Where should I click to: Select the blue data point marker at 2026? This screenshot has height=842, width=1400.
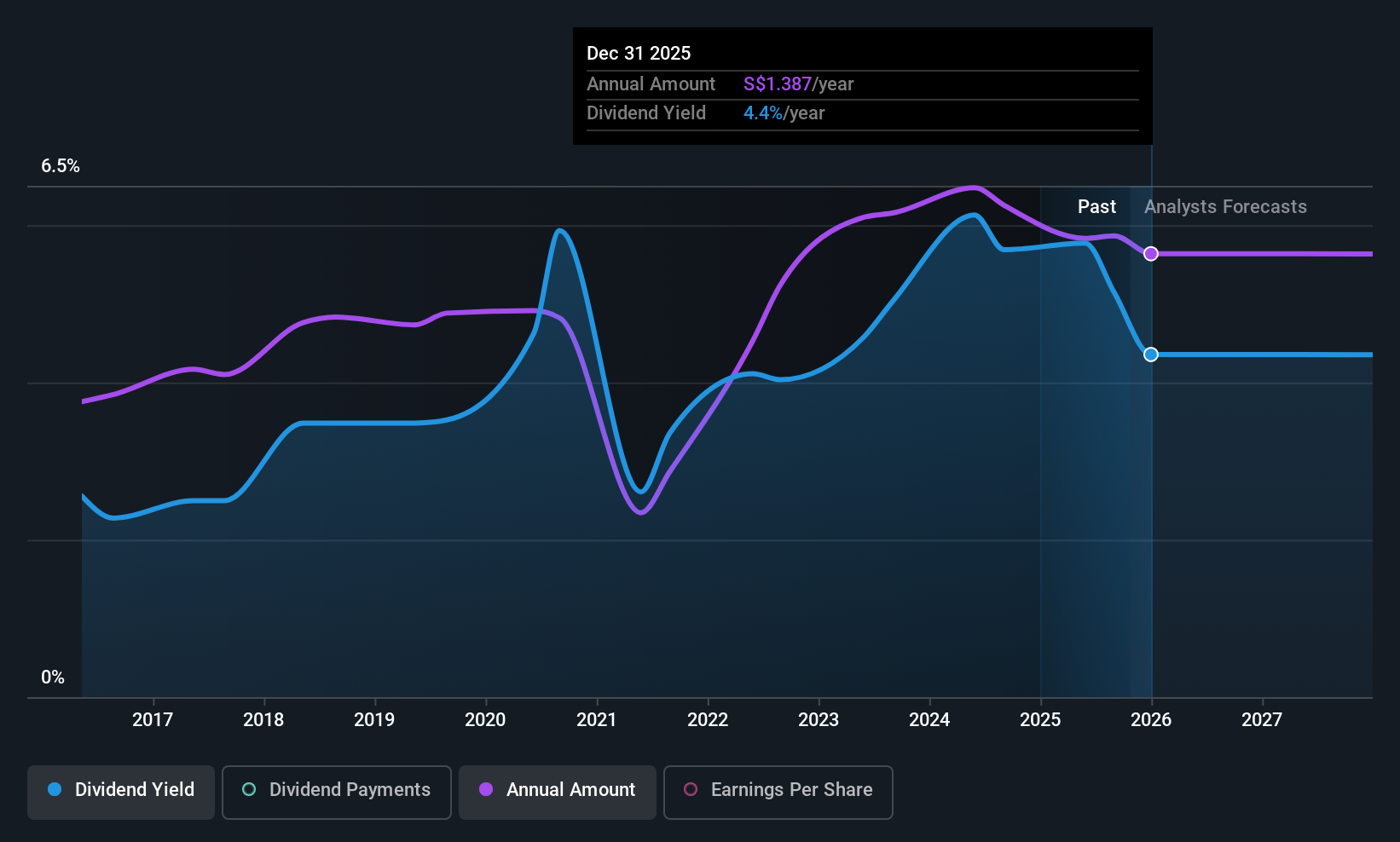[1151, 355]
